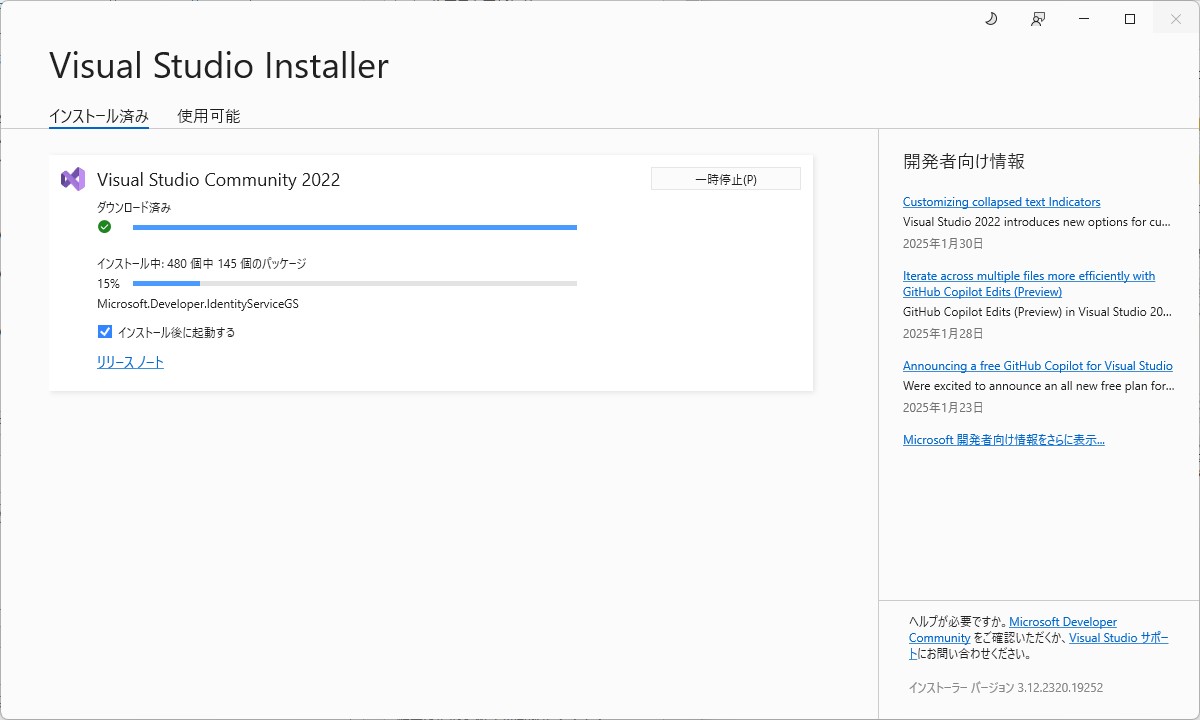
Task: Open Announcing a free GitHub Copilot article
Action: (x=1037, y=366)
